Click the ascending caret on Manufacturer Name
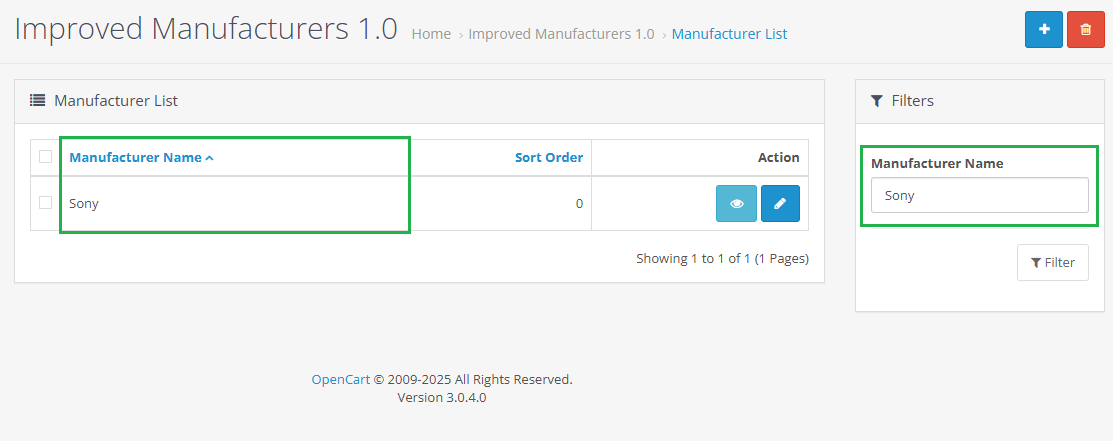1113x441 pixels. click(209, 158)
